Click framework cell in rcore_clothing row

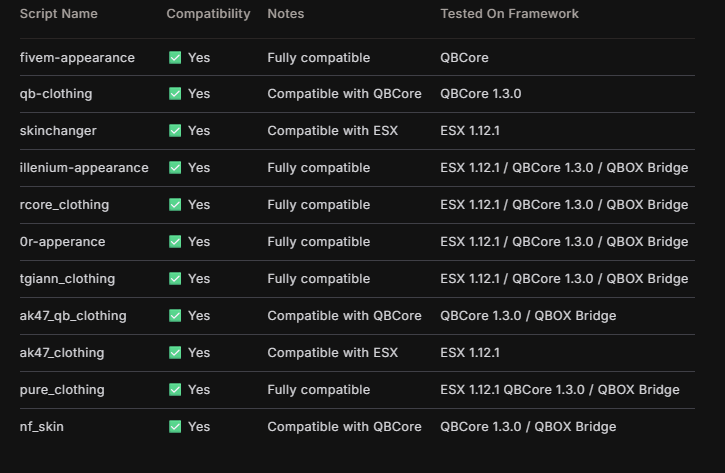564,205
